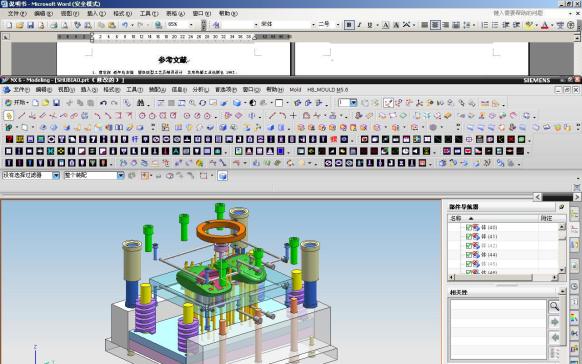Viewport: 582px width, 364px height.
Task: Open the 插入 menu in NX
Action: point(88,90)
